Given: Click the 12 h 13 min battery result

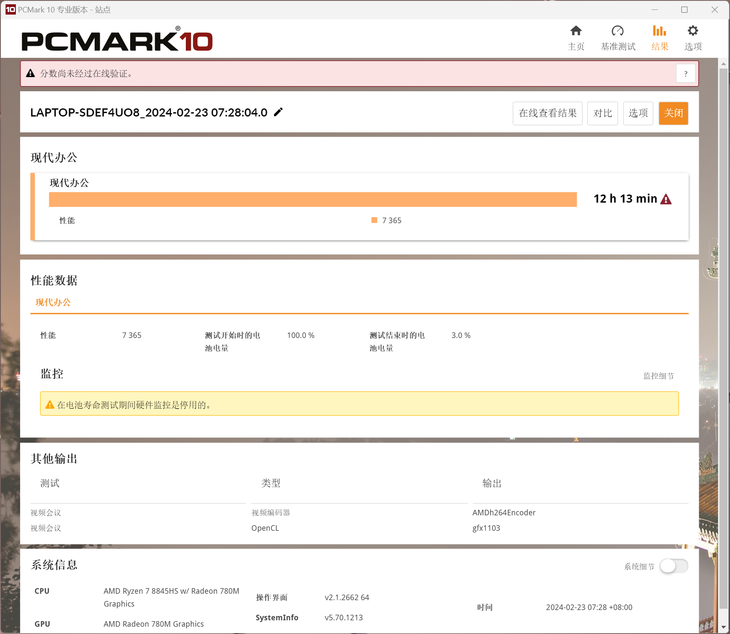Looking at the screenshot, I should tap(625, 199).
